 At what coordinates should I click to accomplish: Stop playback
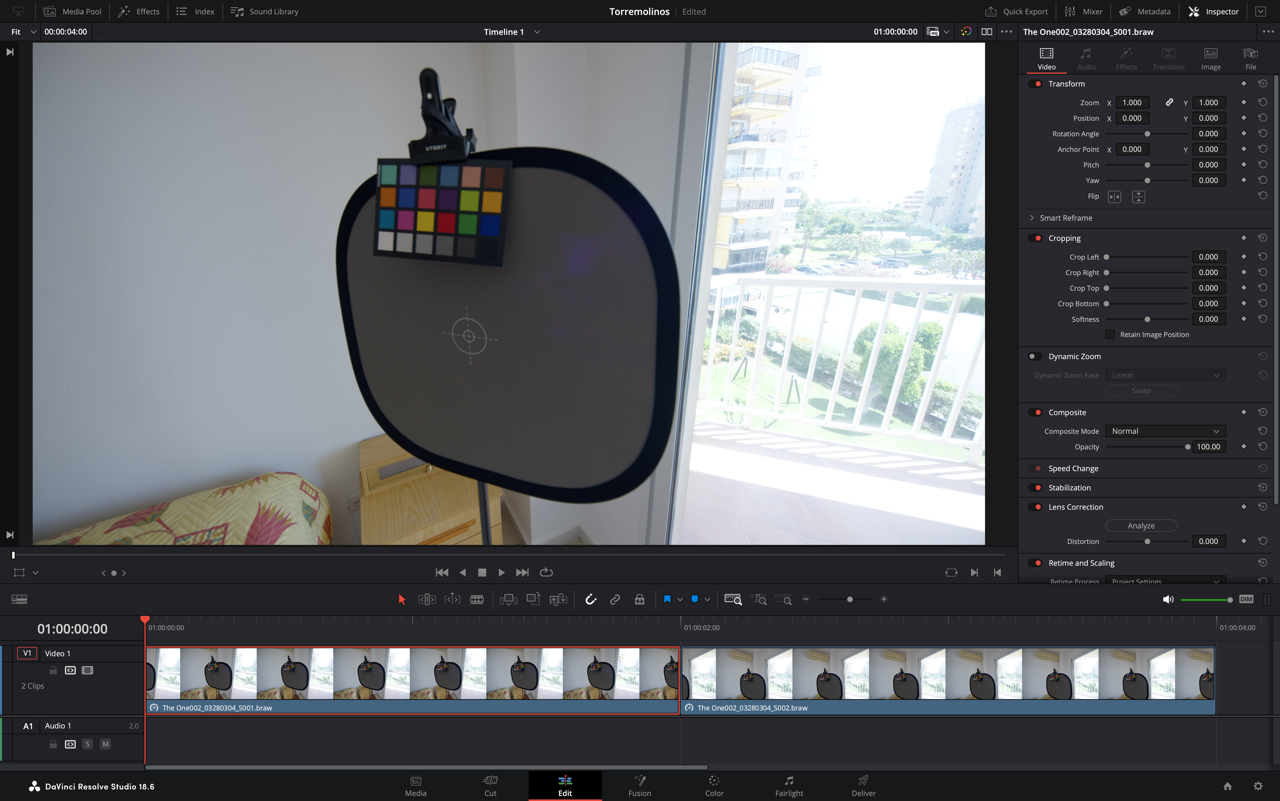pyautogui.click(x=482, y=573)
